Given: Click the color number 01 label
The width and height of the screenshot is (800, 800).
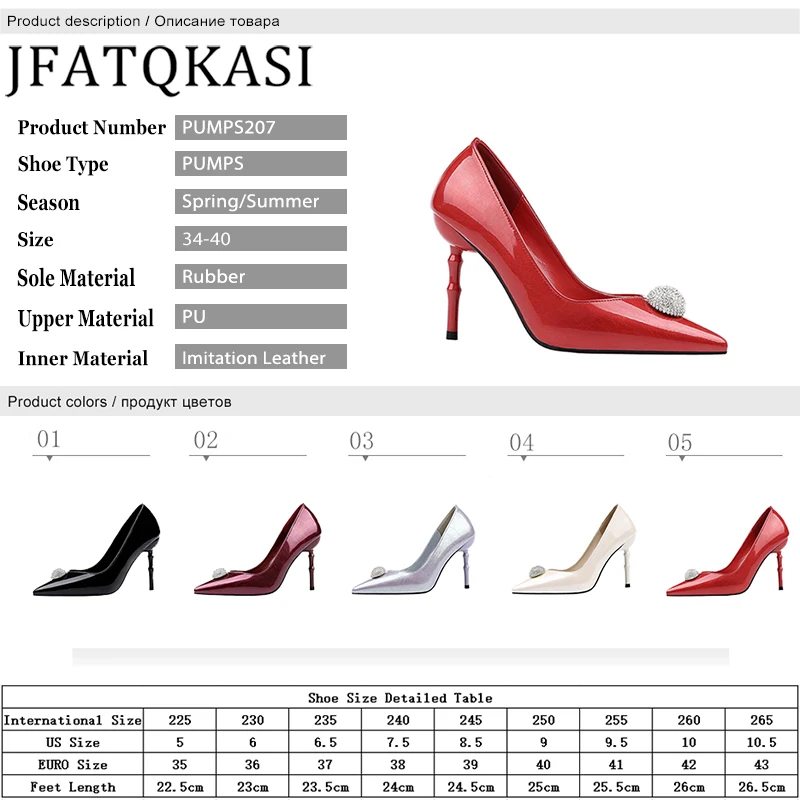Looking at the screenshot, I should coord(49,439).
